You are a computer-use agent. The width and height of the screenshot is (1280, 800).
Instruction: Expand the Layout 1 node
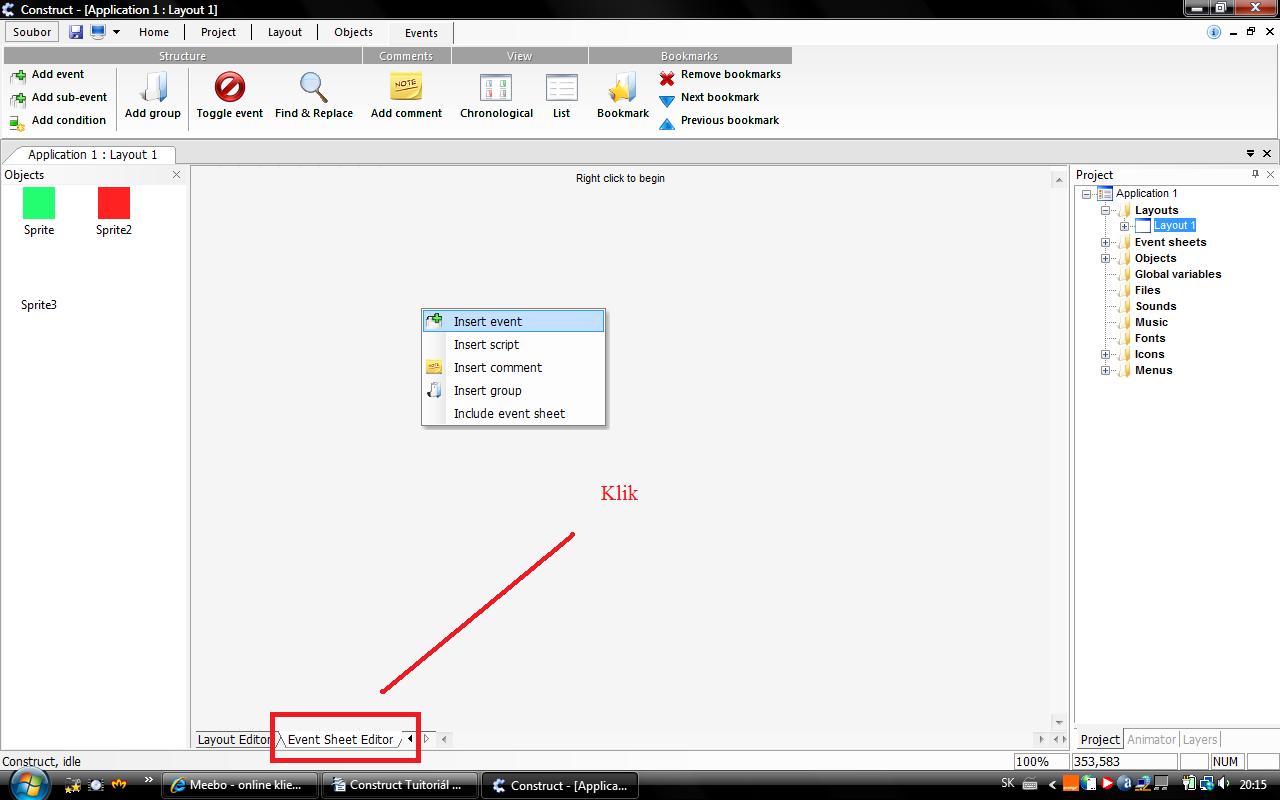click(1125, 226)
